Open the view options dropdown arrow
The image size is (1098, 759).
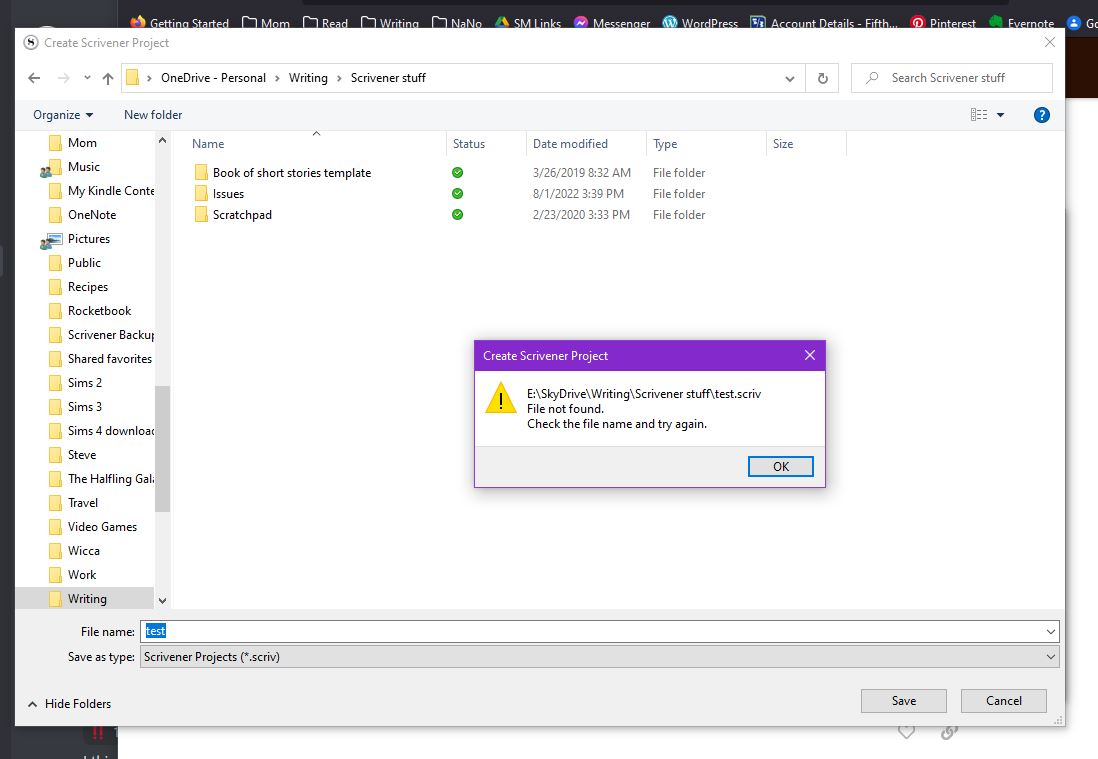tap(1001, 115)
